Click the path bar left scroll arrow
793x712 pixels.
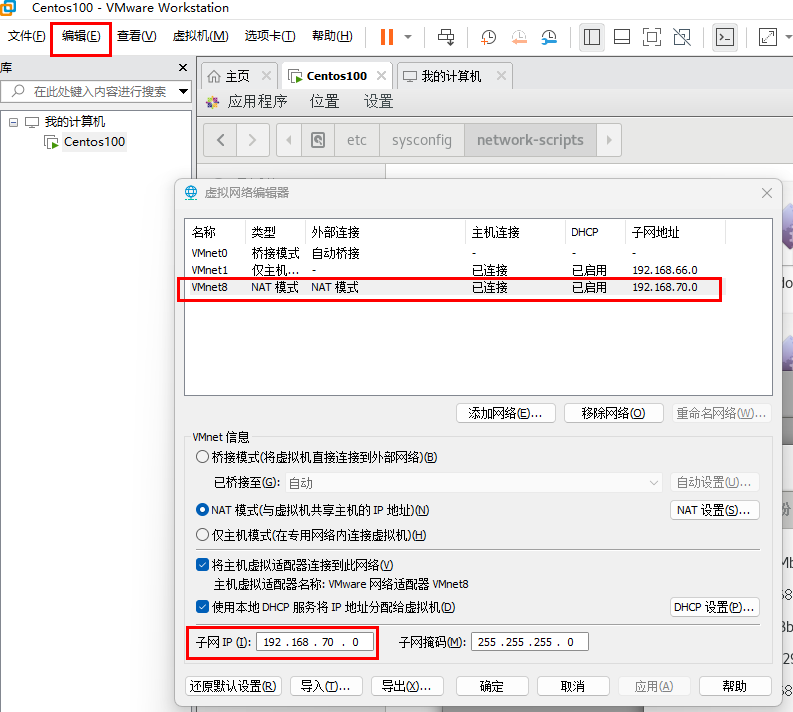(289, 140)
